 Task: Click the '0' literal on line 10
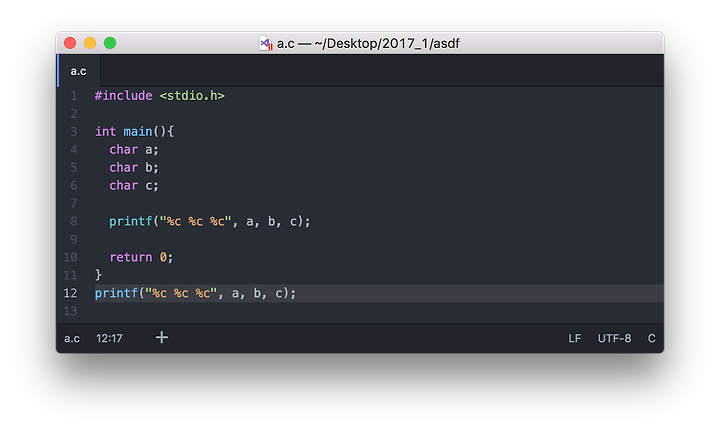click(163, 257)
